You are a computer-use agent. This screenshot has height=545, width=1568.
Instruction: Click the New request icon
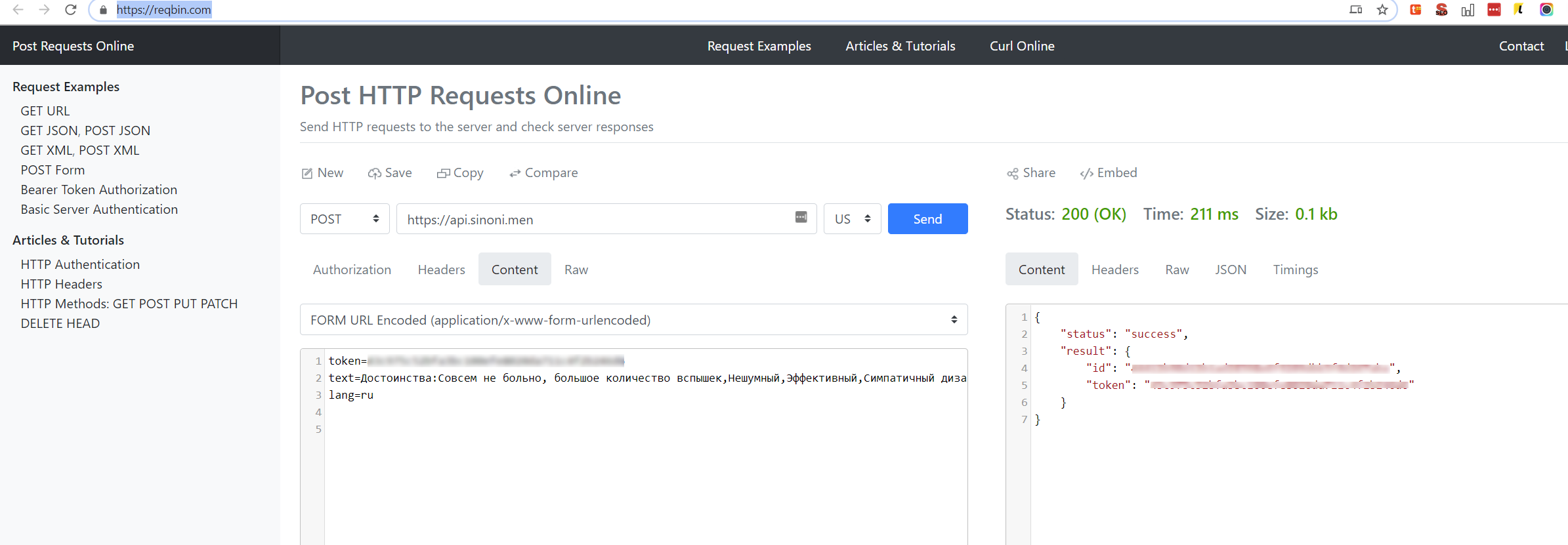point(307,173)
